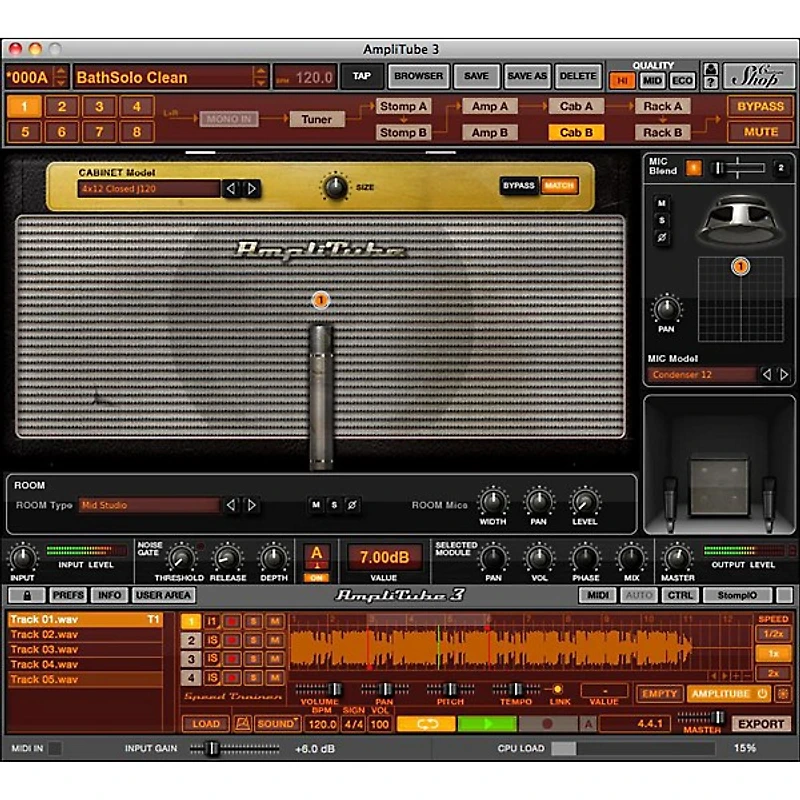The width and height of the screenshot is (800, 800).
Task: Set quality to ECO
Action: (x=682, y=81)
